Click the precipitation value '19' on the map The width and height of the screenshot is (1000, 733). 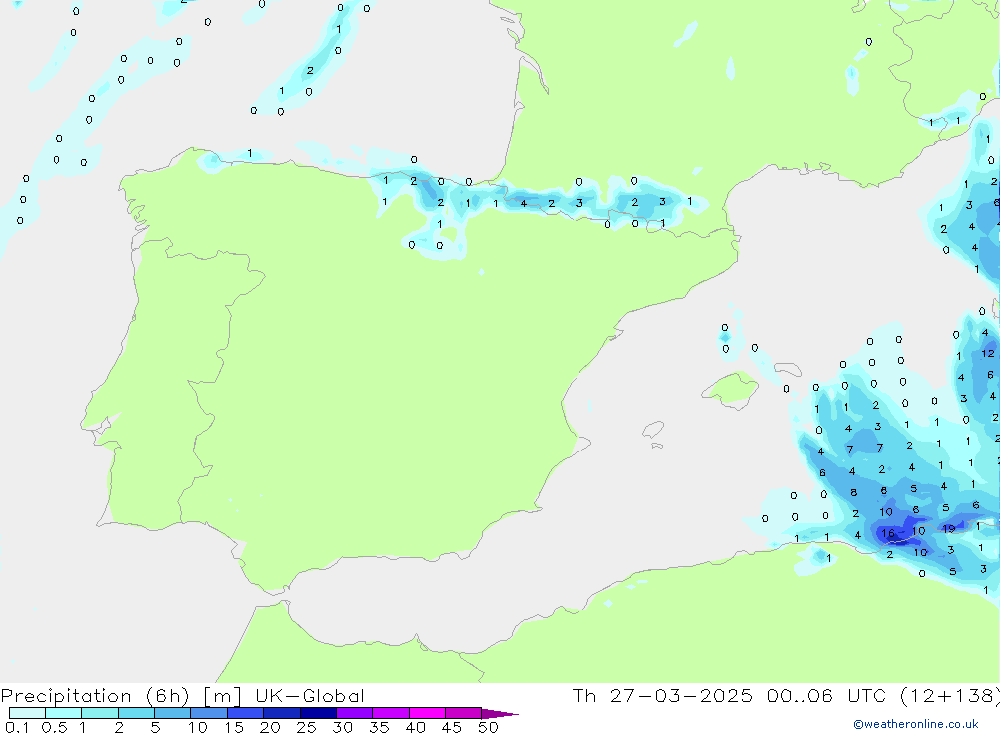coord(949,528)
